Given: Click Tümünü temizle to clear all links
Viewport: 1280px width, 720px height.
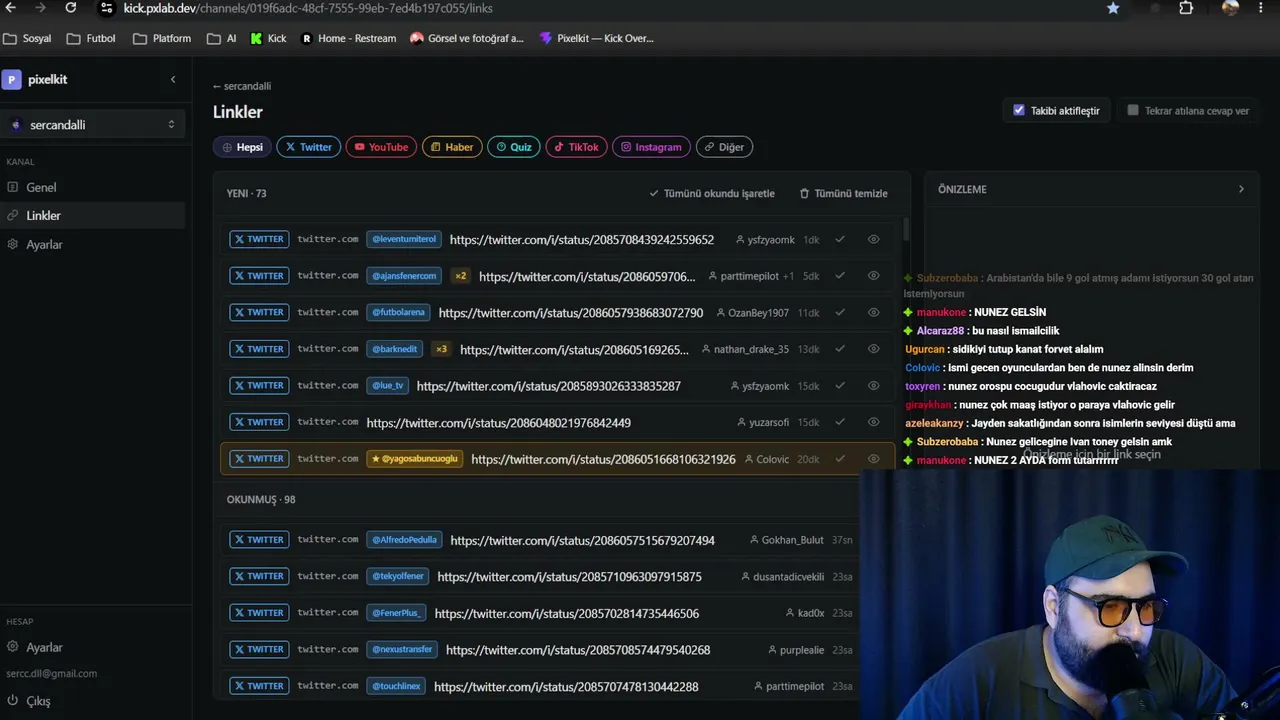Looking at the screenshot, I should point(843,193).
